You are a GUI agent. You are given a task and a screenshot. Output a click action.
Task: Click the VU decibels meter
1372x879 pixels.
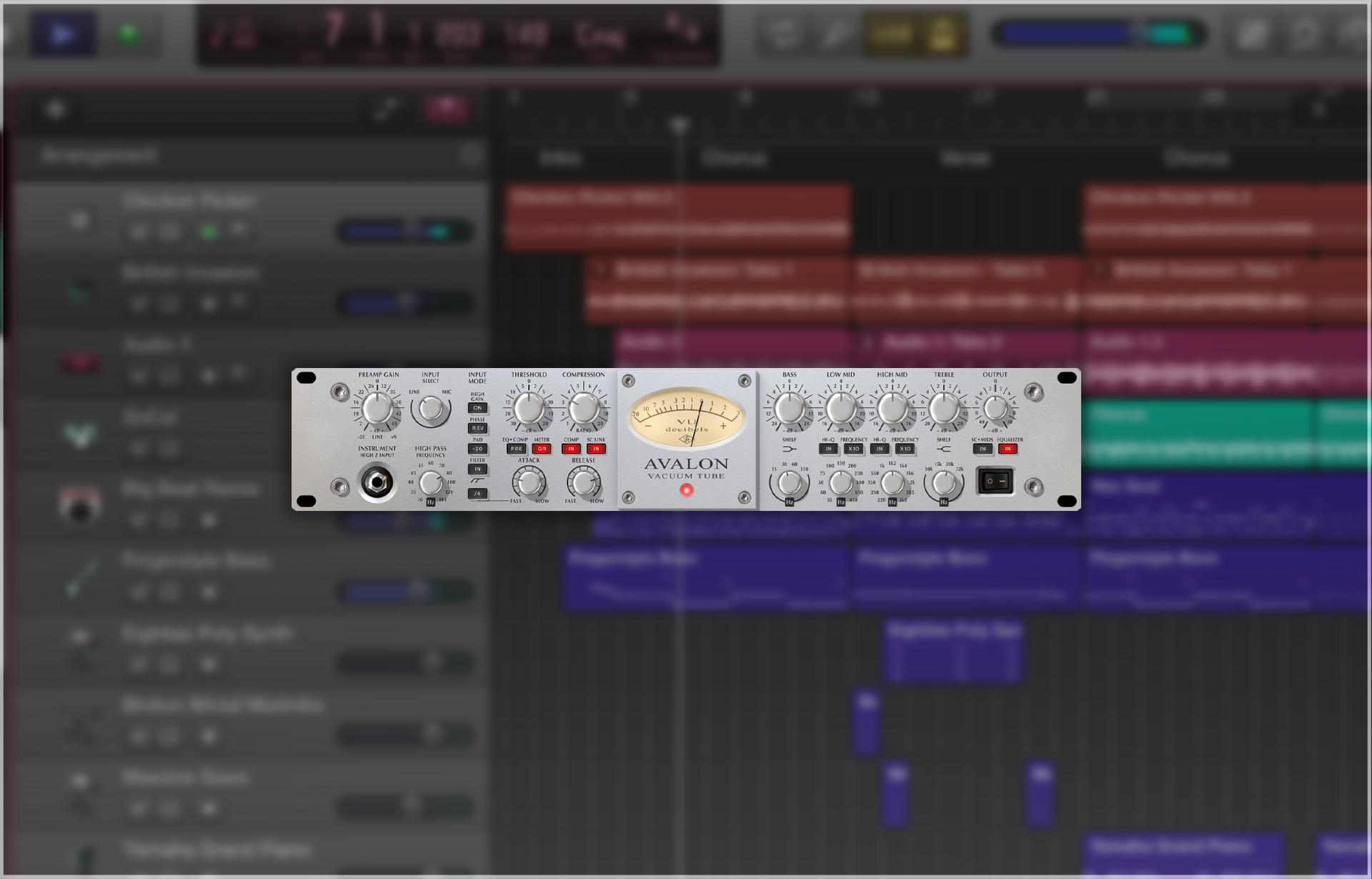coord(686,418)
